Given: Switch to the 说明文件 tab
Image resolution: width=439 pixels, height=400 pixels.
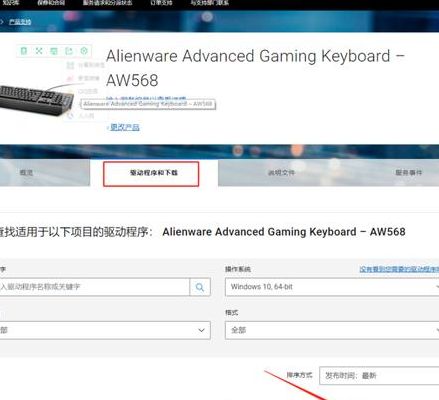Looking at the screenshot, I should [x=281, y=173].
